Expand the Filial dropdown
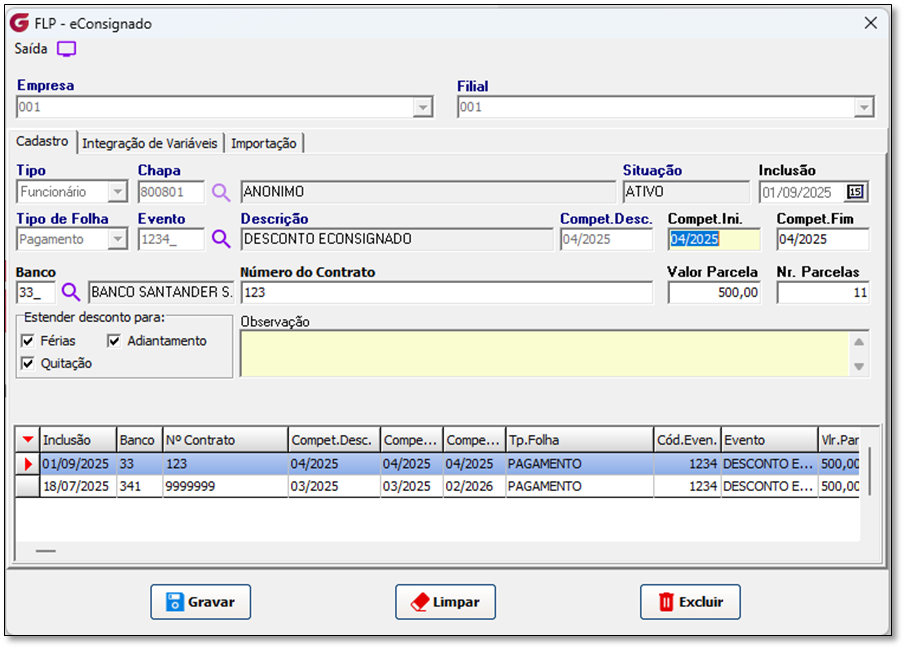This screenshot has width=905, height=649. (x=863, y=107)
